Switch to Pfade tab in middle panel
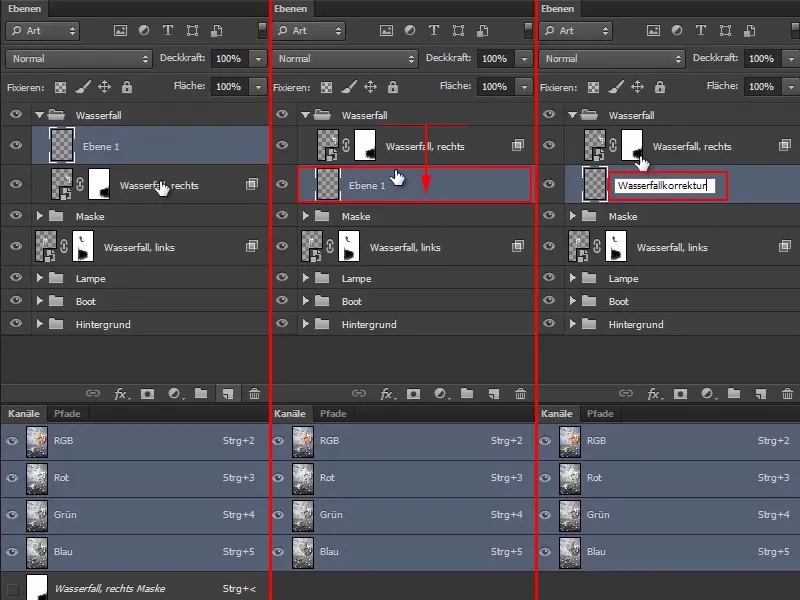 pos(333,414)
